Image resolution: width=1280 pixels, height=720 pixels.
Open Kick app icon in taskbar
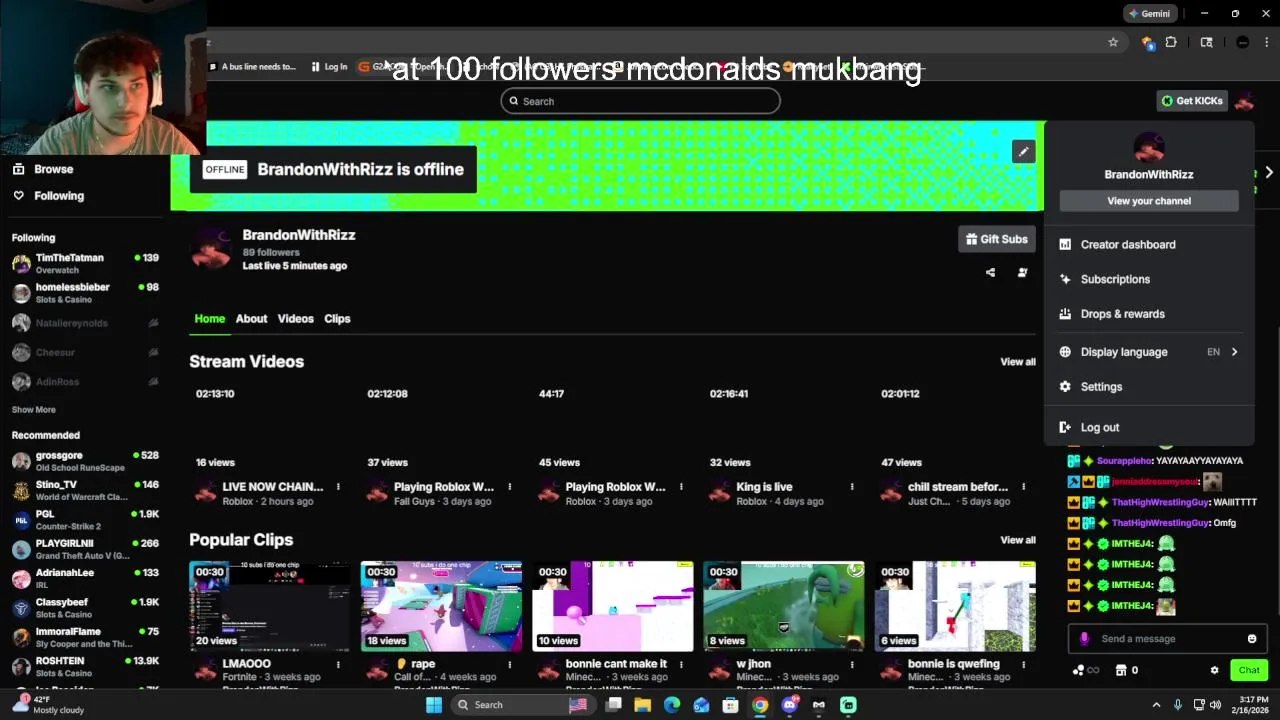coord(848,705)
